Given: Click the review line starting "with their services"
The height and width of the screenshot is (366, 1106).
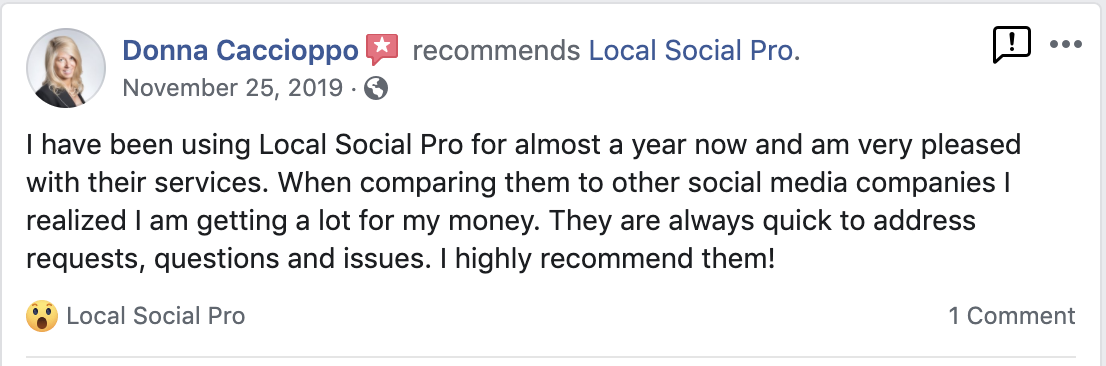Looking at the screenshot, I should point(518,183).
